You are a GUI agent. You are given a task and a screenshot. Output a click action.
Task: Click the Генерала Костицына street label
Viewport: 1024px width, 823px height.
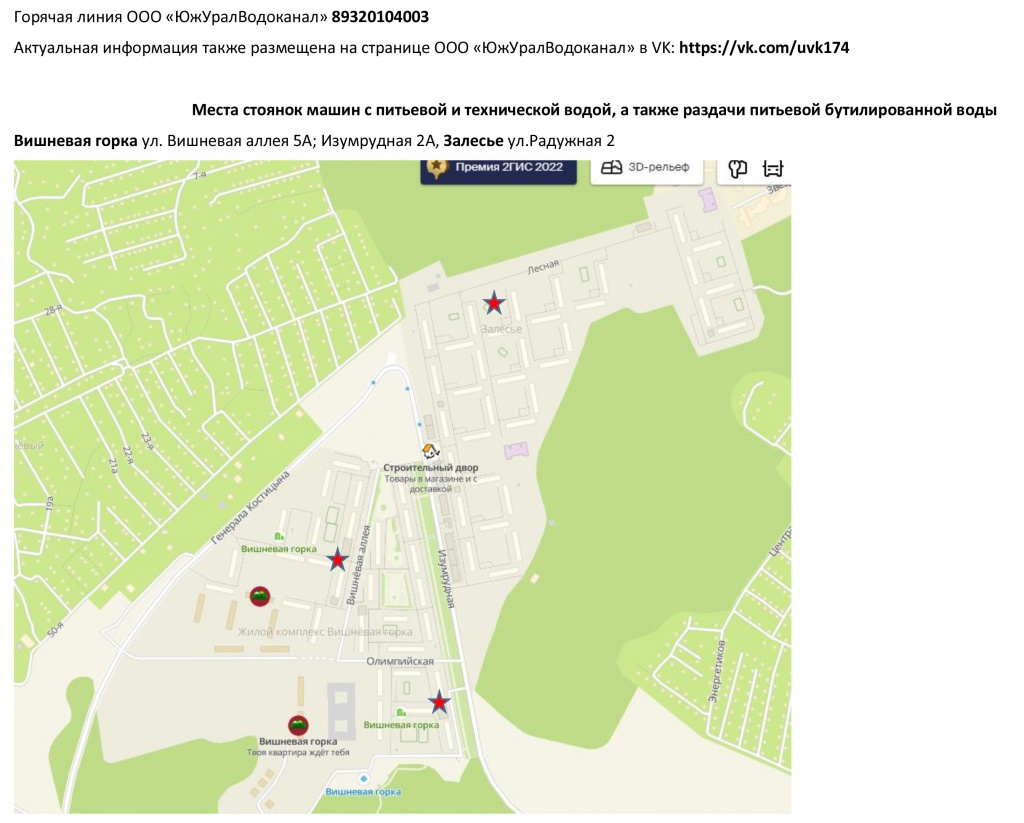click(250, 508)
